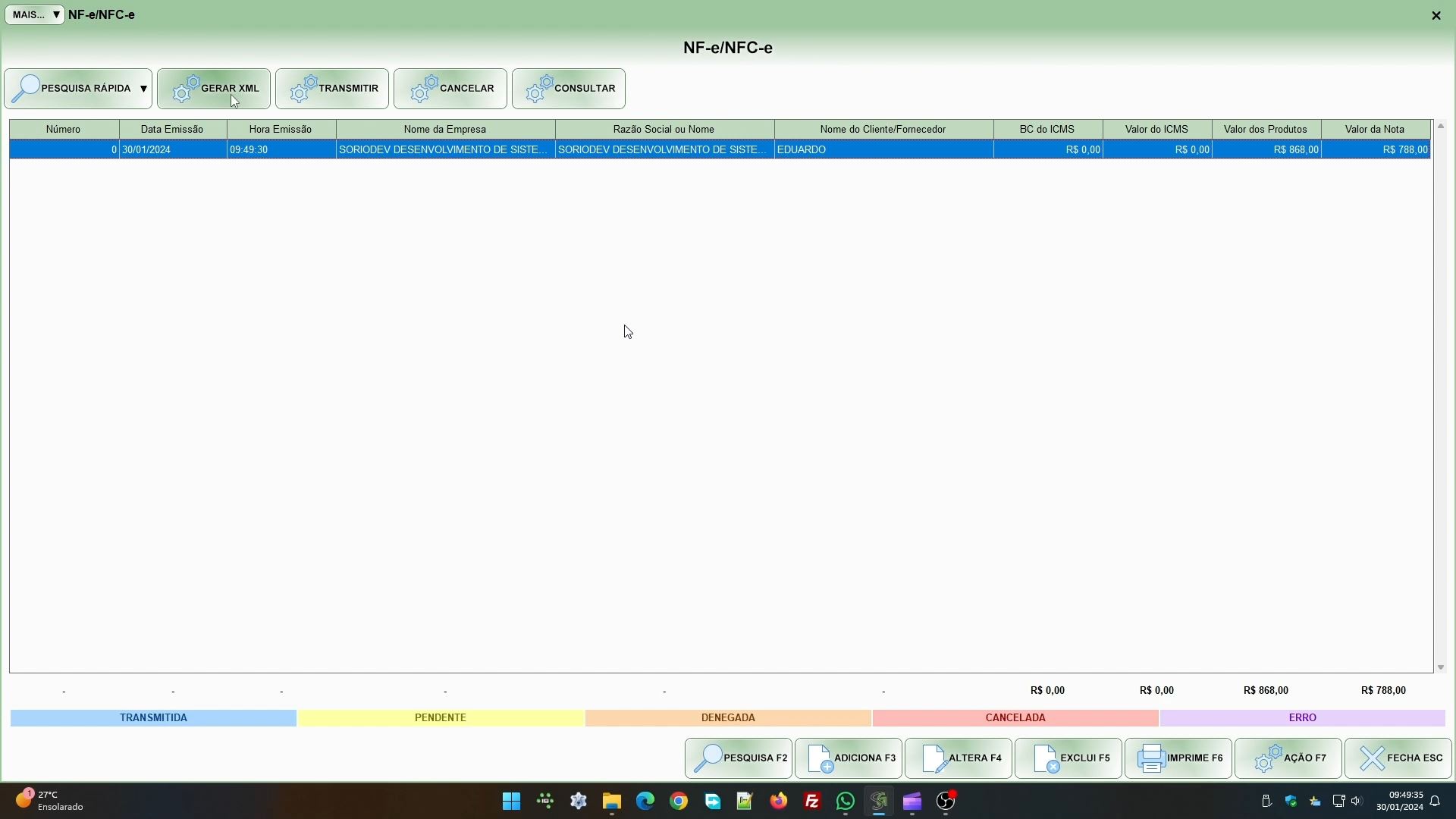Filter by the red CANCELADA status
Screen dimensions: 1456x819
coord(1015,717)
